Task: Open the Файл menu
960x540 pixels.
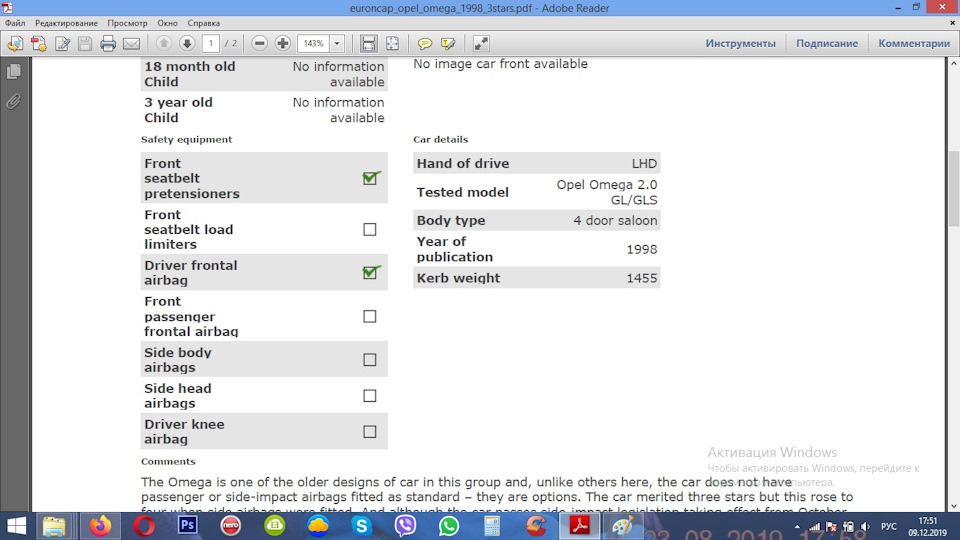Action: pyautogui.click(x=15, y=23)
